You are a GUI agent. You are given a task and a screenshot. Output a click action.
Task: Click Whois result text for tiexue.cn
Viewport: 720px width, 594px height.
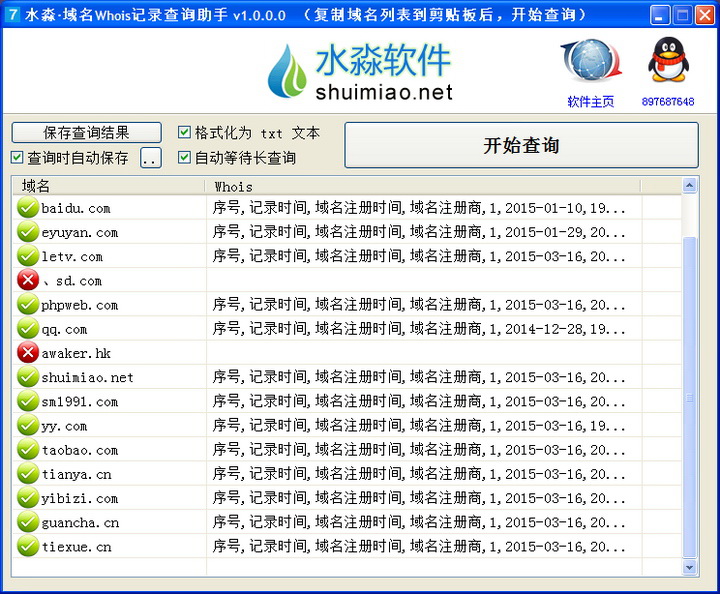coord(418,546)
